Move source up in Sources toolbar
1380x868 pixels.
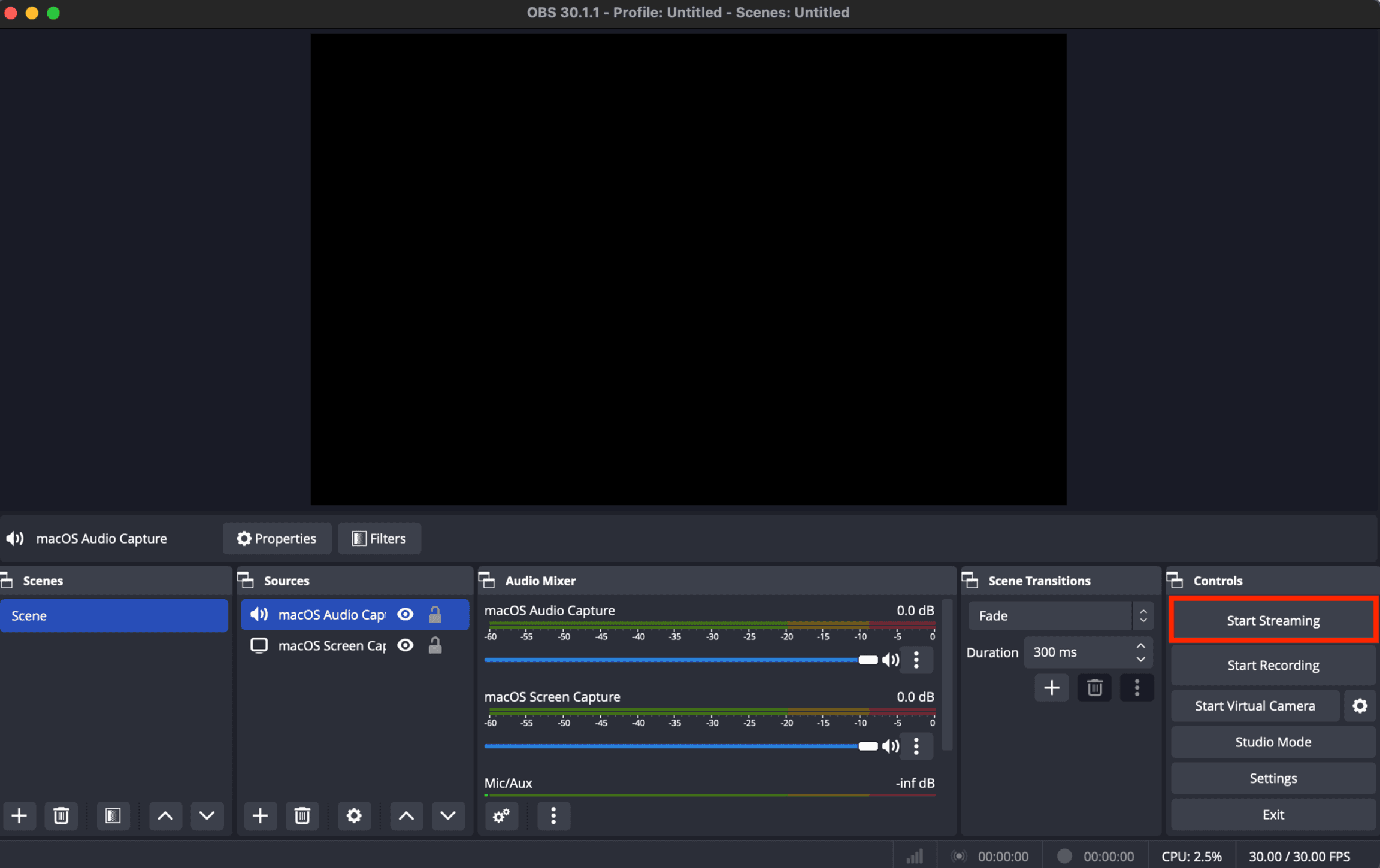pos(406,815)
